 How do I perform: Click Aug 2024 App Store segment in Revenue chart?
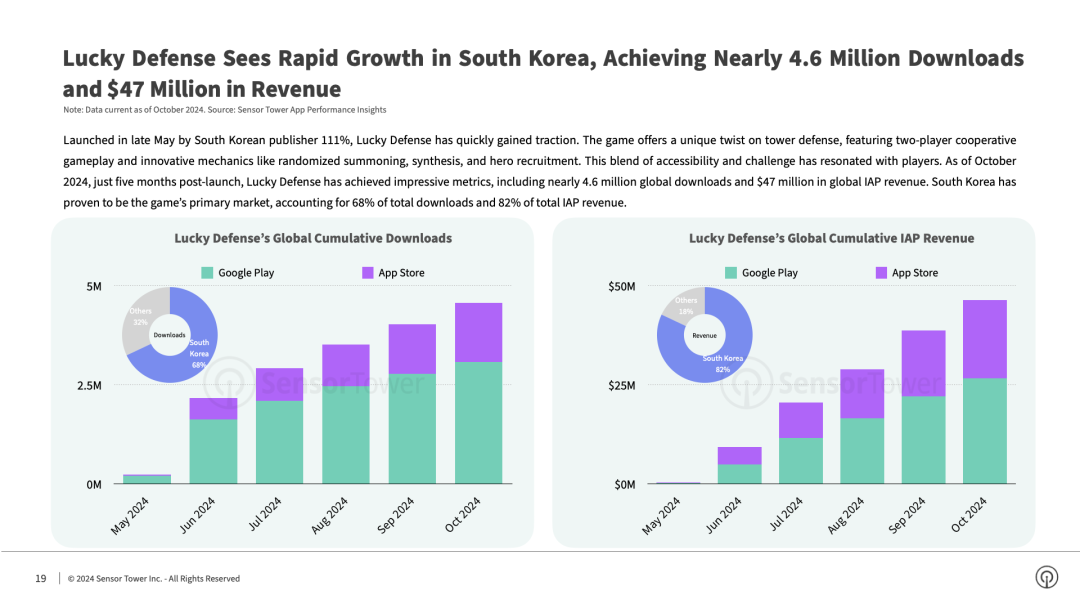pyautogui.click(x=862, y=394)
